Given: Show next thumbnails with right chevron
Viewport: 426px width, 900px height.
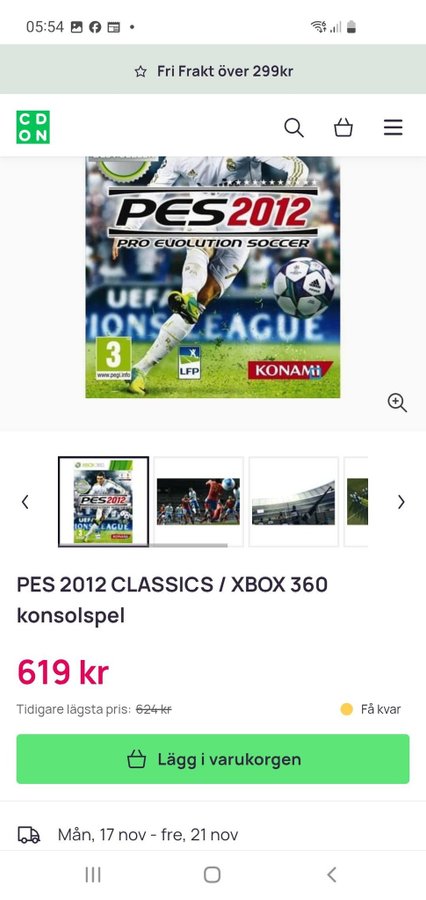Looking at the screenshot, I should (401, 502).
